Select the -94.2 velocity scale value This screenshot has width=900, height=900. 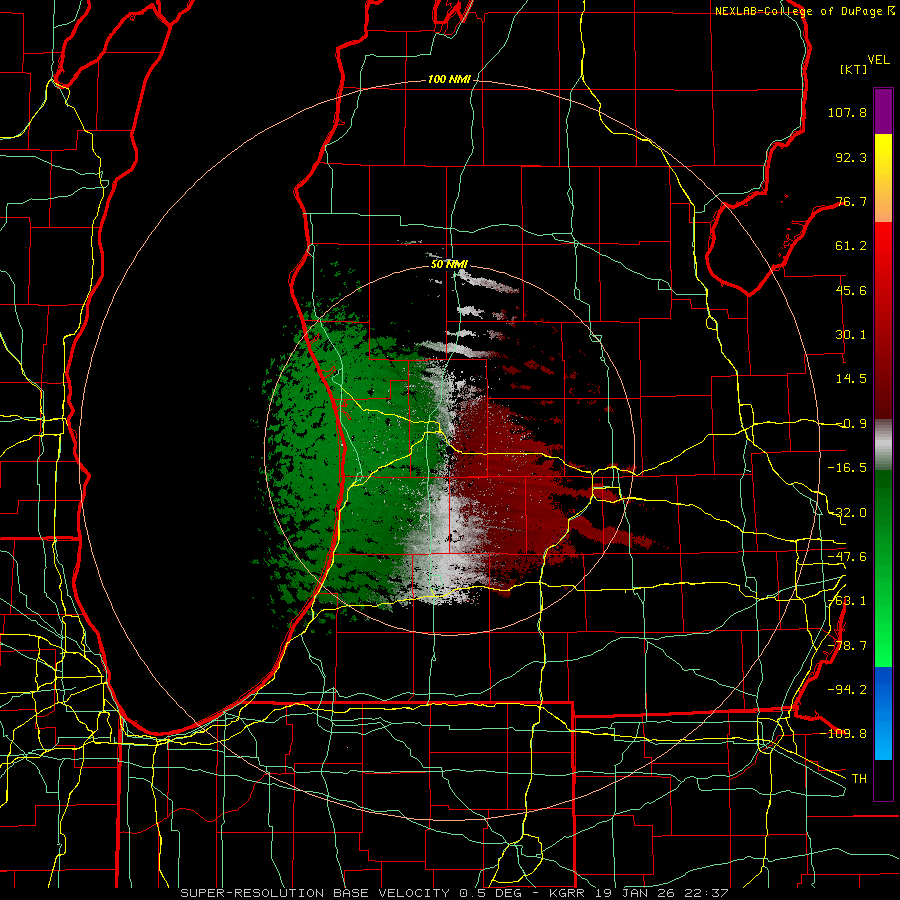847,690
